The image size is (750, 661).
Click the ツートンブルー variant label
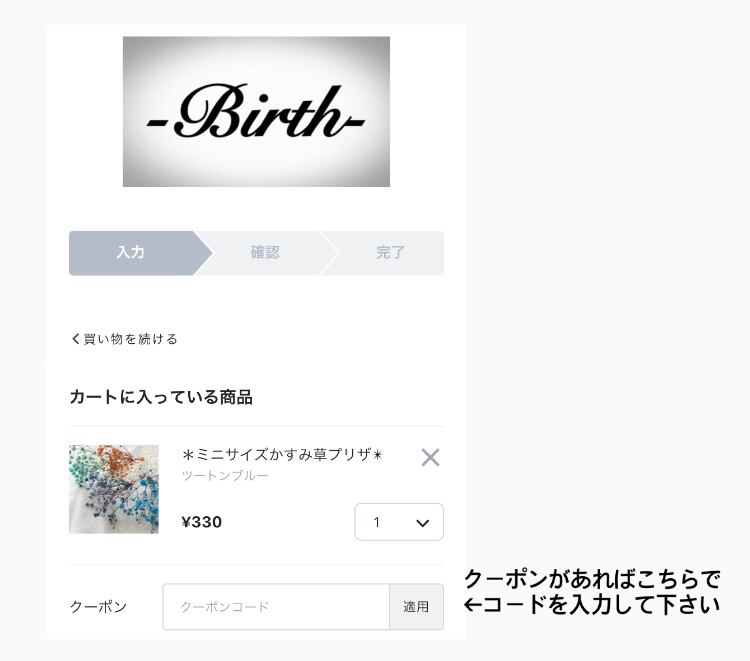(225, 475)
